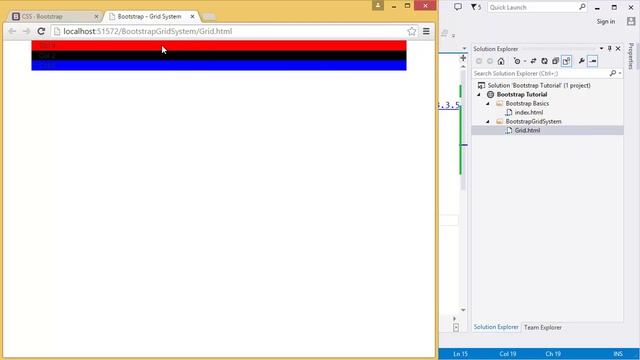Select index.html in Solution Explorer
This screenshot has width=640, height=360.
point(529,112)
